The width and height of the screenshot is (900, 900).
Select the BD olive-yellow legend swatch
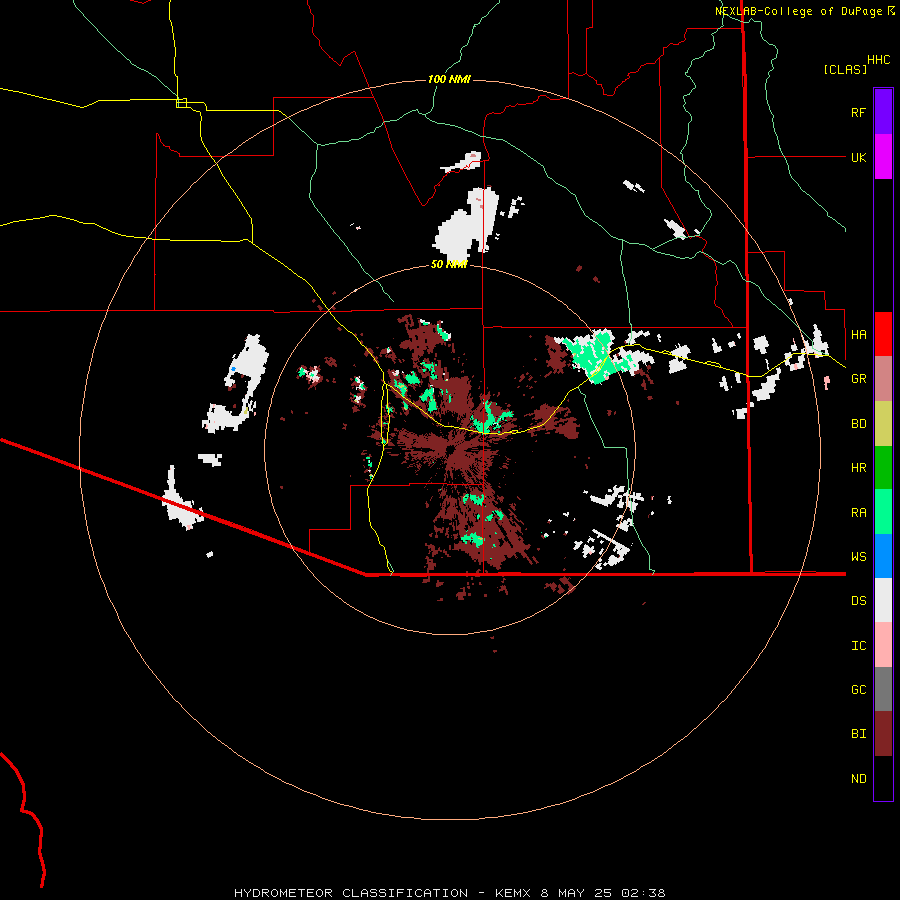(883, 424)
